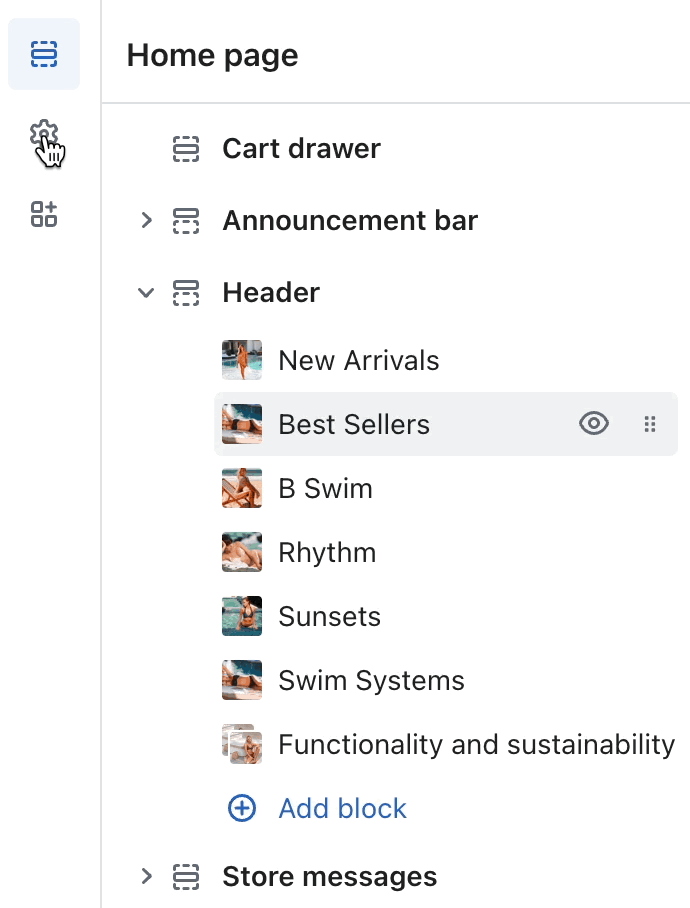Click the eye icon on Best Sellers row

point(593,424)
